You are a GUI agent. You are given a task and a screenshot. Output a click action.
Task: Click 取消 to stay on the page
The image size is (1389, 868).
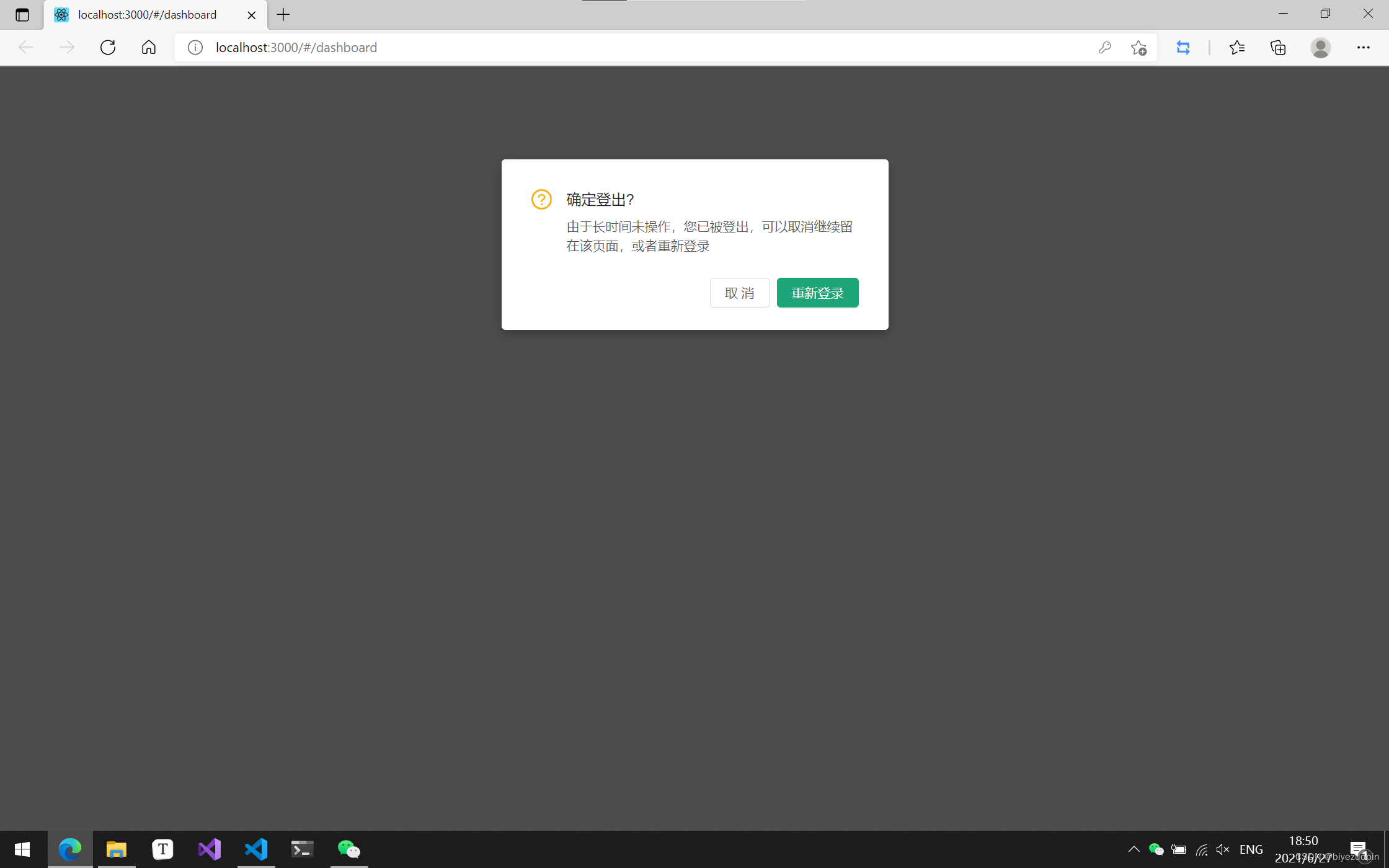point(739,292)
